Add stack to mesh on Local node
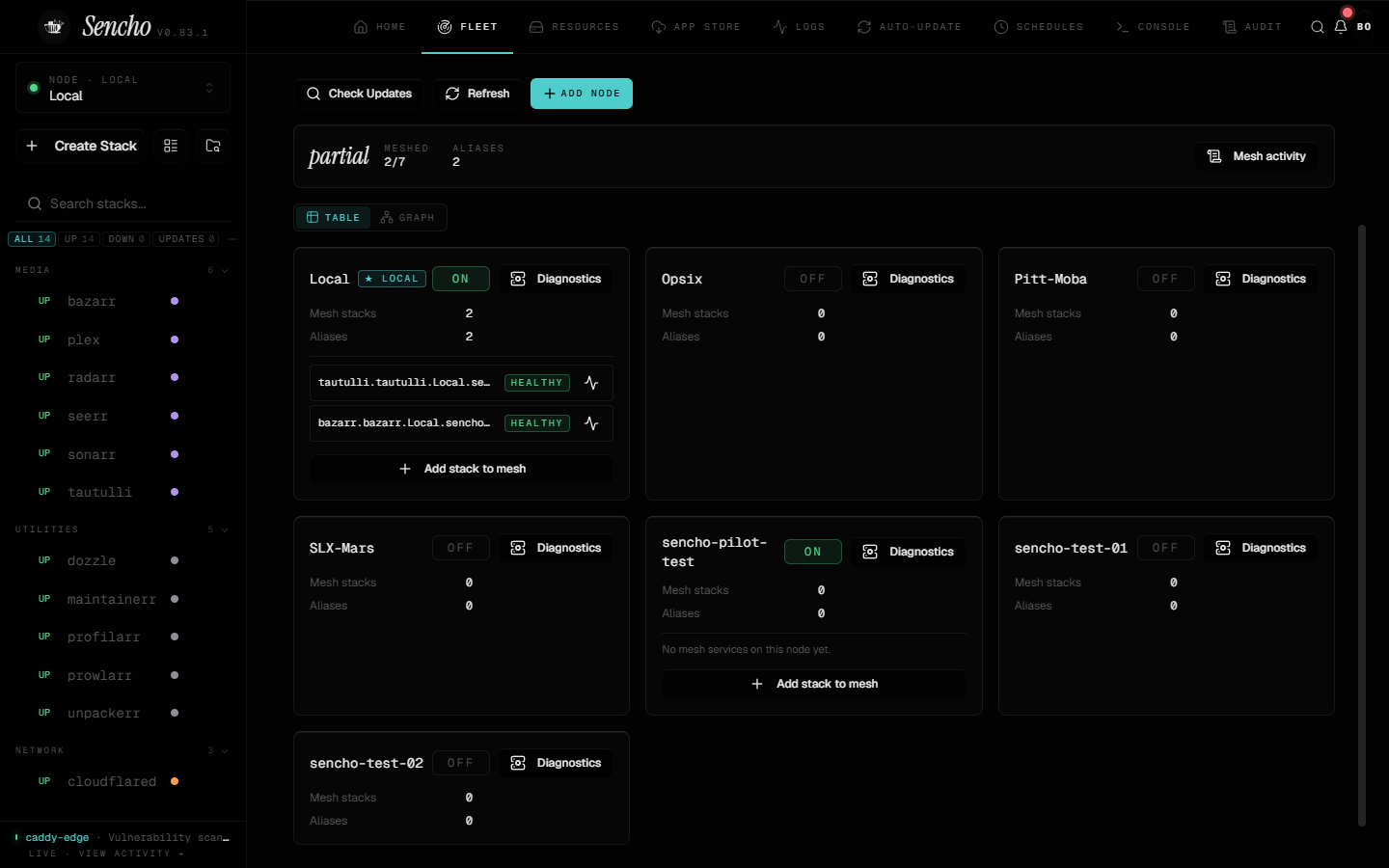1389x868 pixels. click(462, 469)
